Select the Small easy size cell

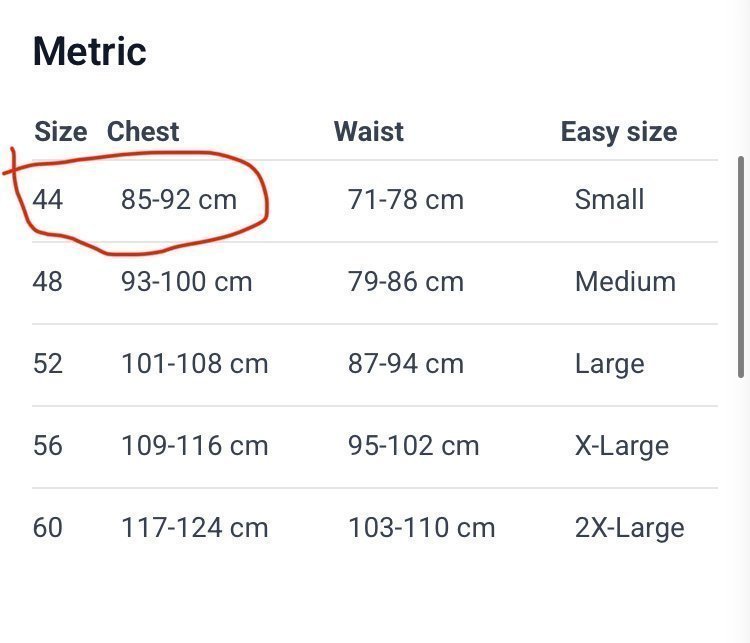[609, 199]
